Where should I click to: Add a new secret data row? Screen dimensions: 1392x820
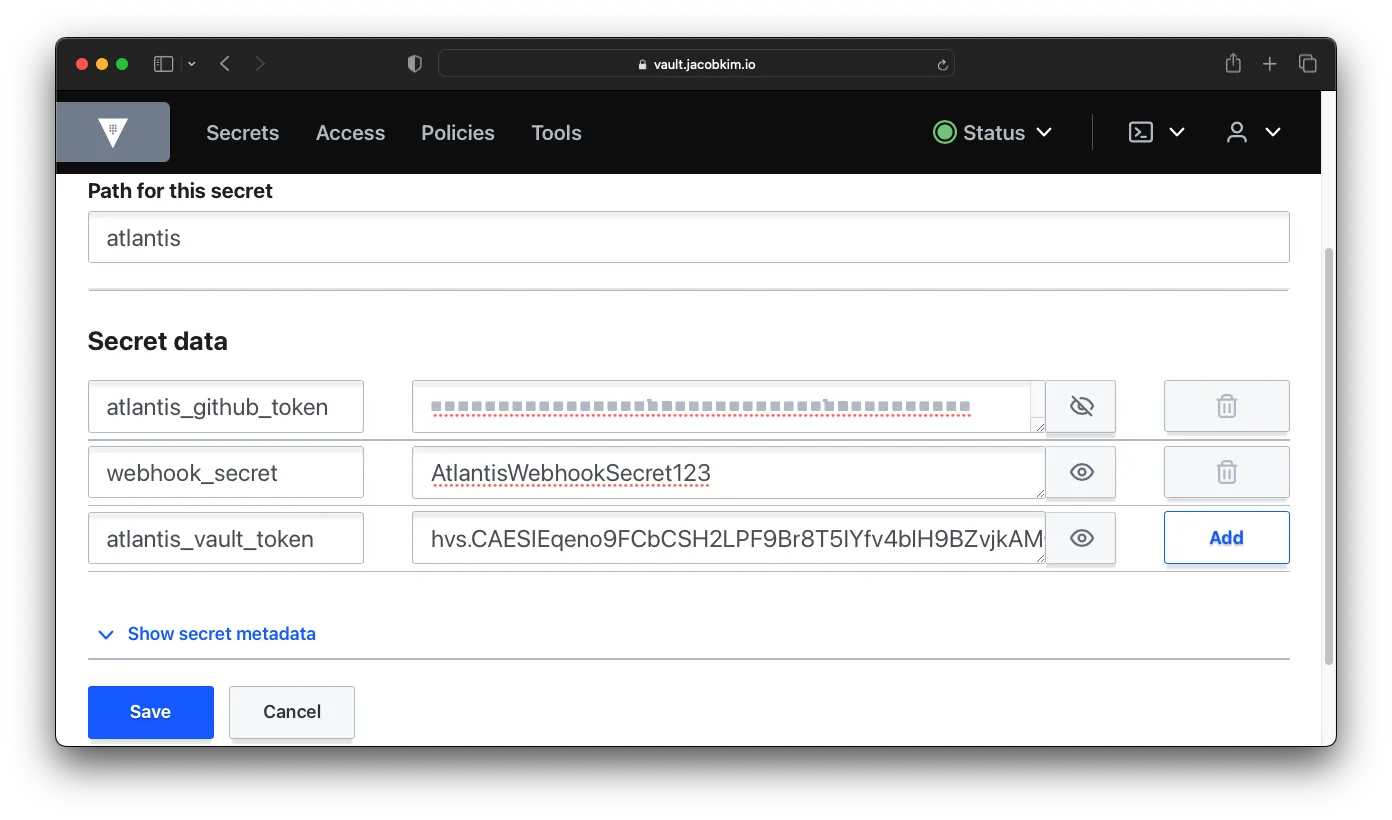(1226, 537)
